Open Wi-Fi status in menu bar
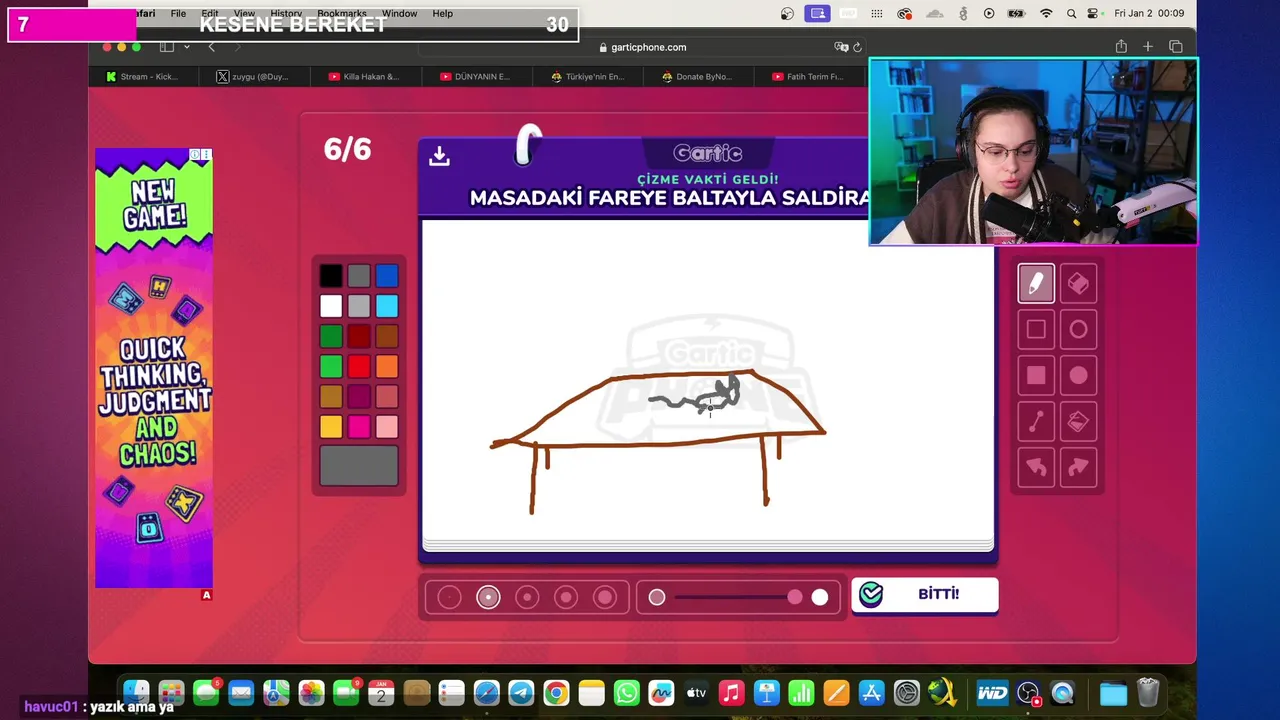The image size is (1280, 720). [1046, 13]
